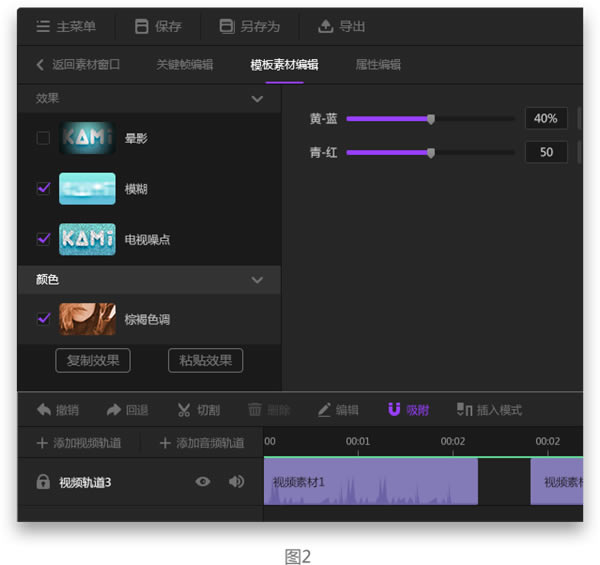Screen dimensions: 600x565
Task: Select the 切割 scissors icon
Action: coord(184,410)
